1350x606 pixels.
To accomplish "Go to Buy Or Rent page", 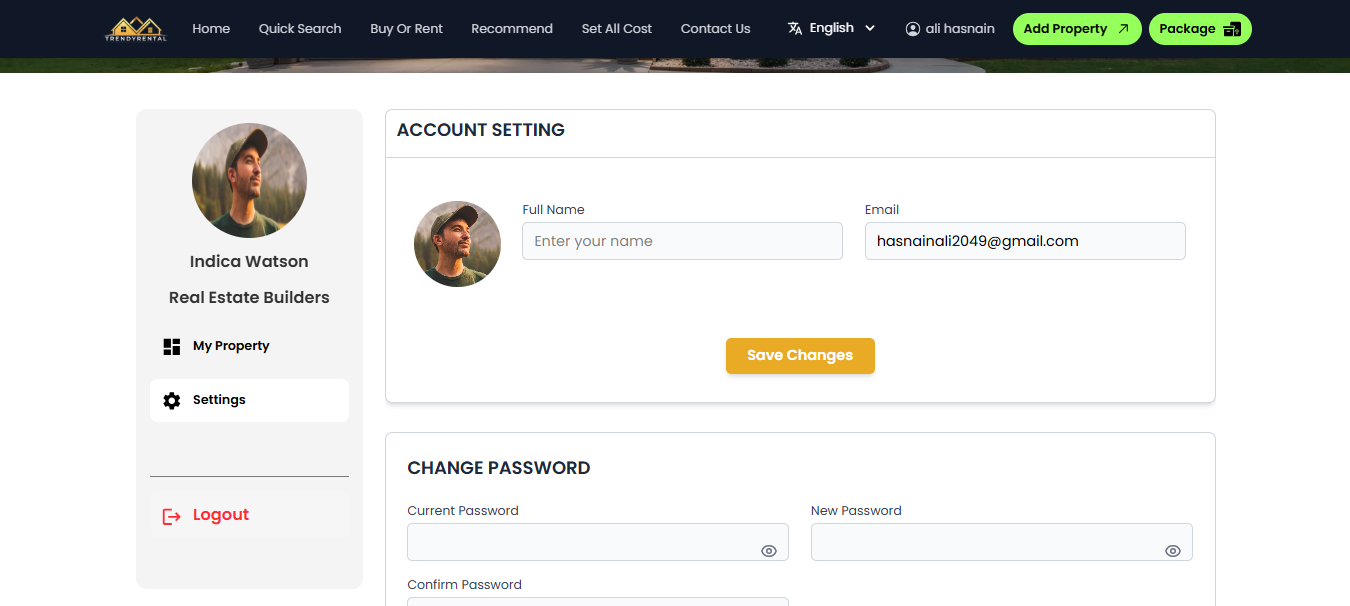I will tap(406, 29).
